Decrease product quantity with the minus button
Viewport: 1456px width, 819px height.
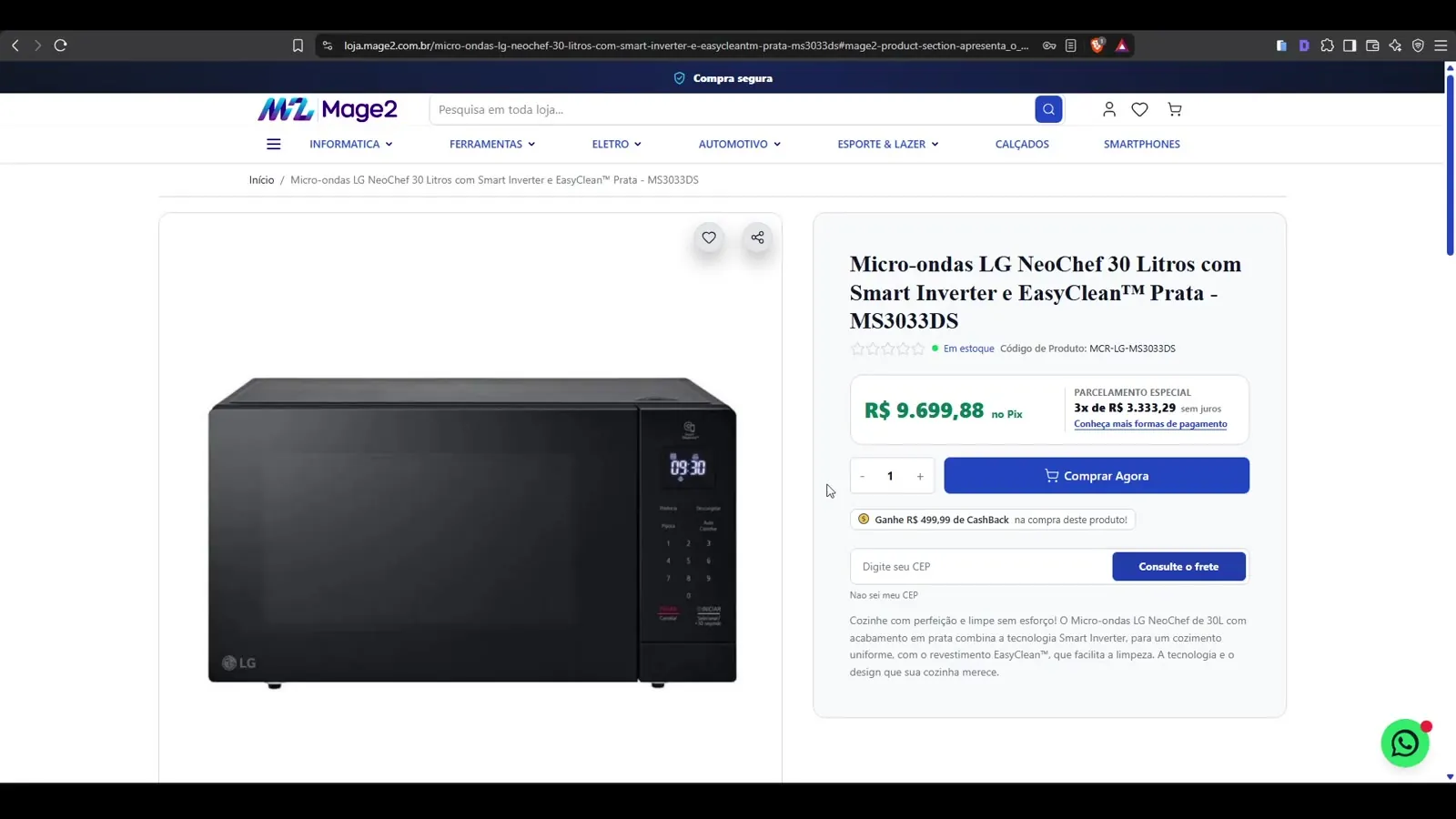point(862,476)
